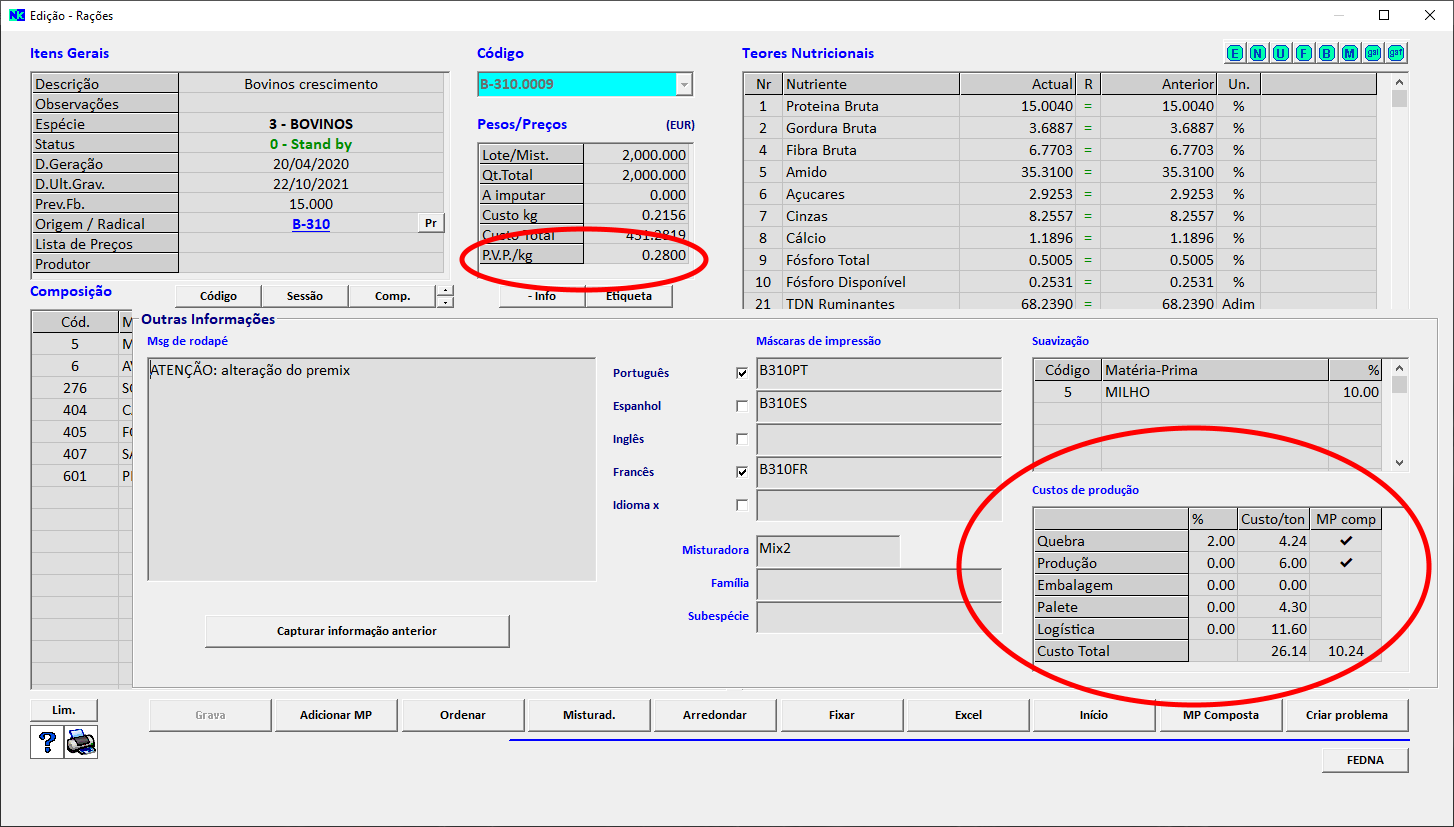The height and width of the screenshot is (827, 1454).
Task: Print using the printer icon
Action: [81, 742]
